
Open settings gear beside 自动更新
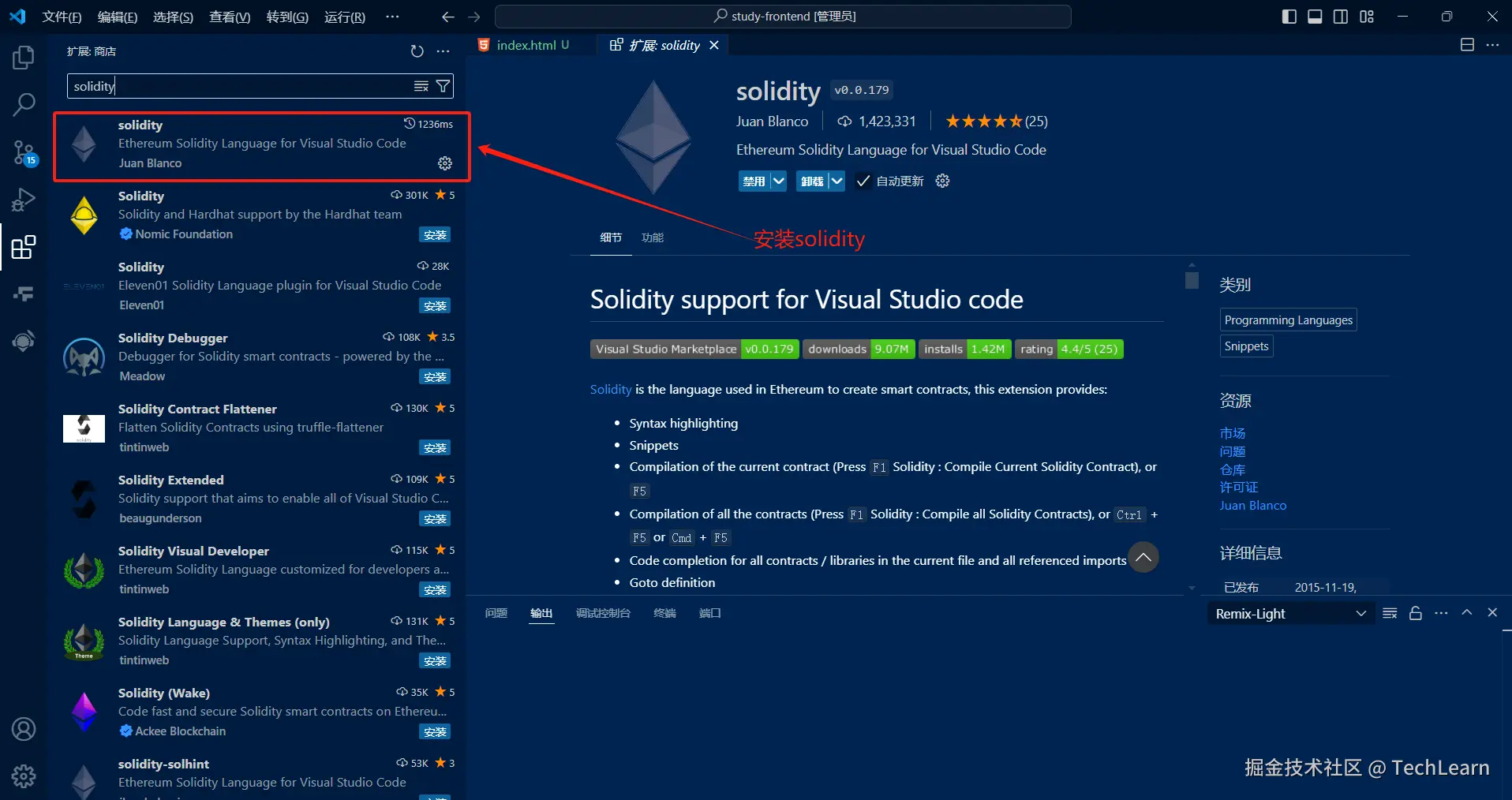942,181
